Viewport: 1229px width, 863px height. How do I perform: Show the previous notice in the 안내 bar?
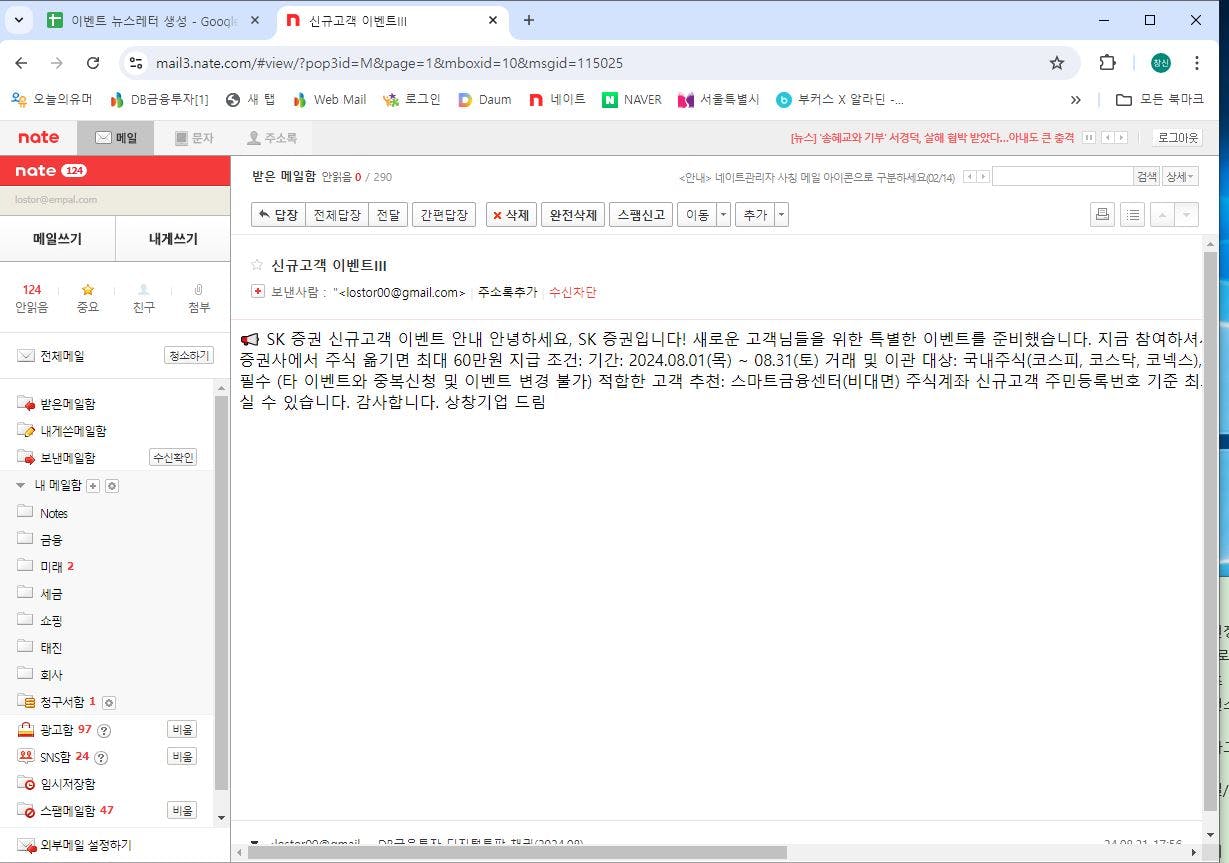click(x=968, y=177)
